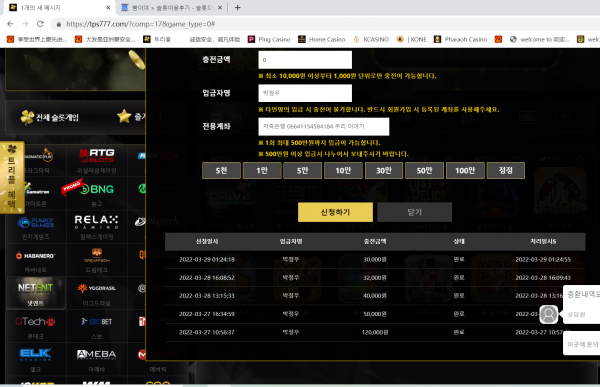Click the clover all-slot-games tab

click(50, 117)
